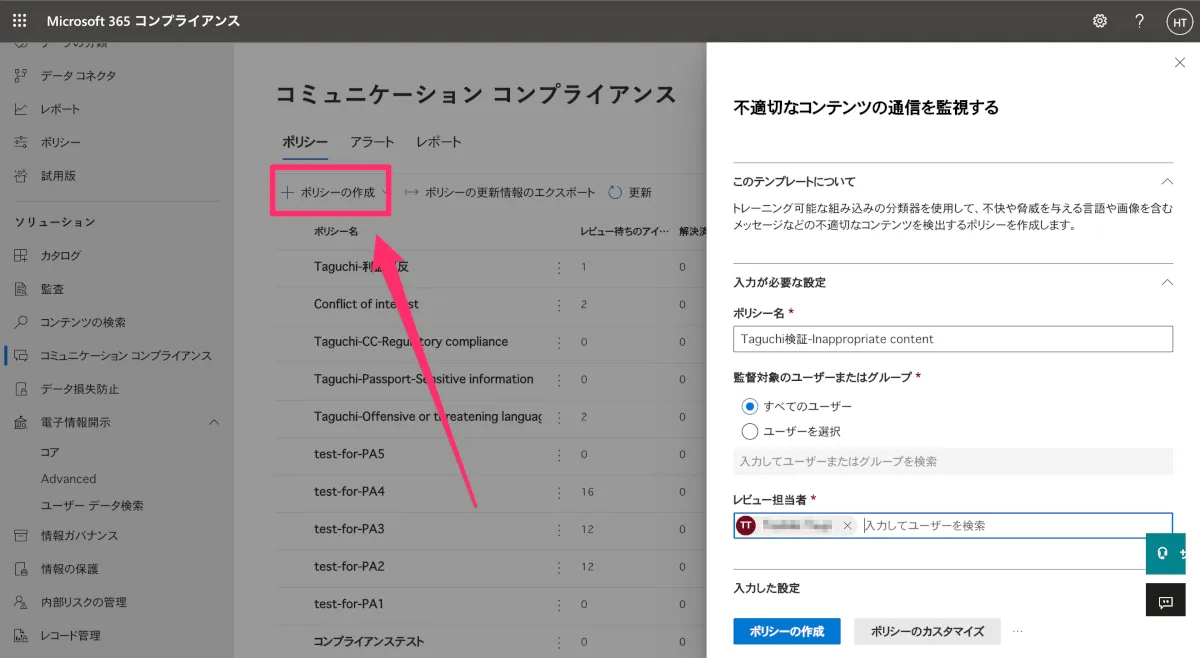Open more options for test-for-PA4 row
Image resolution: width=1200 pixels, height=658 pixels.
[559, 492]
